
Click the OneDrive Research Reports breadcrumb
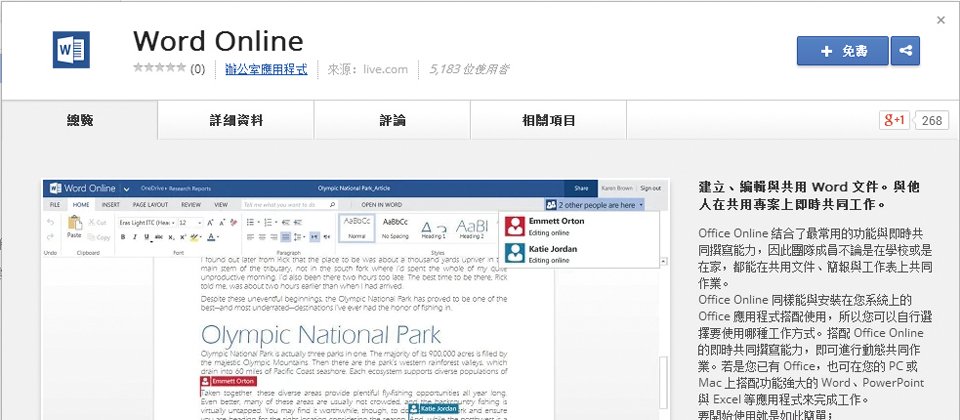click(176, 189)
